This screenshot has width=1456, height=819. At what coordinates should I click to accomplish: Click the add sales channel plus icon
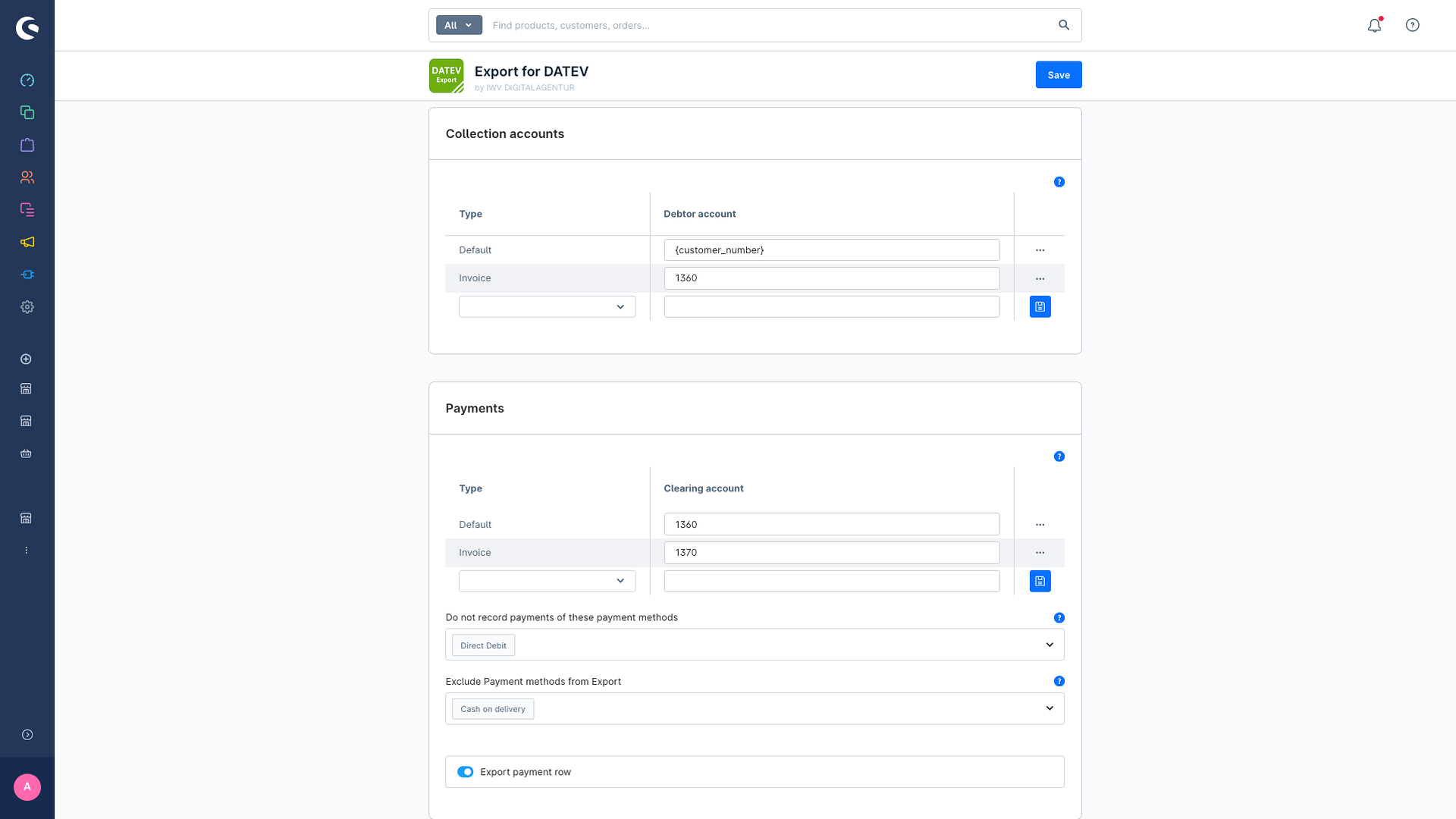click(26, 359)
